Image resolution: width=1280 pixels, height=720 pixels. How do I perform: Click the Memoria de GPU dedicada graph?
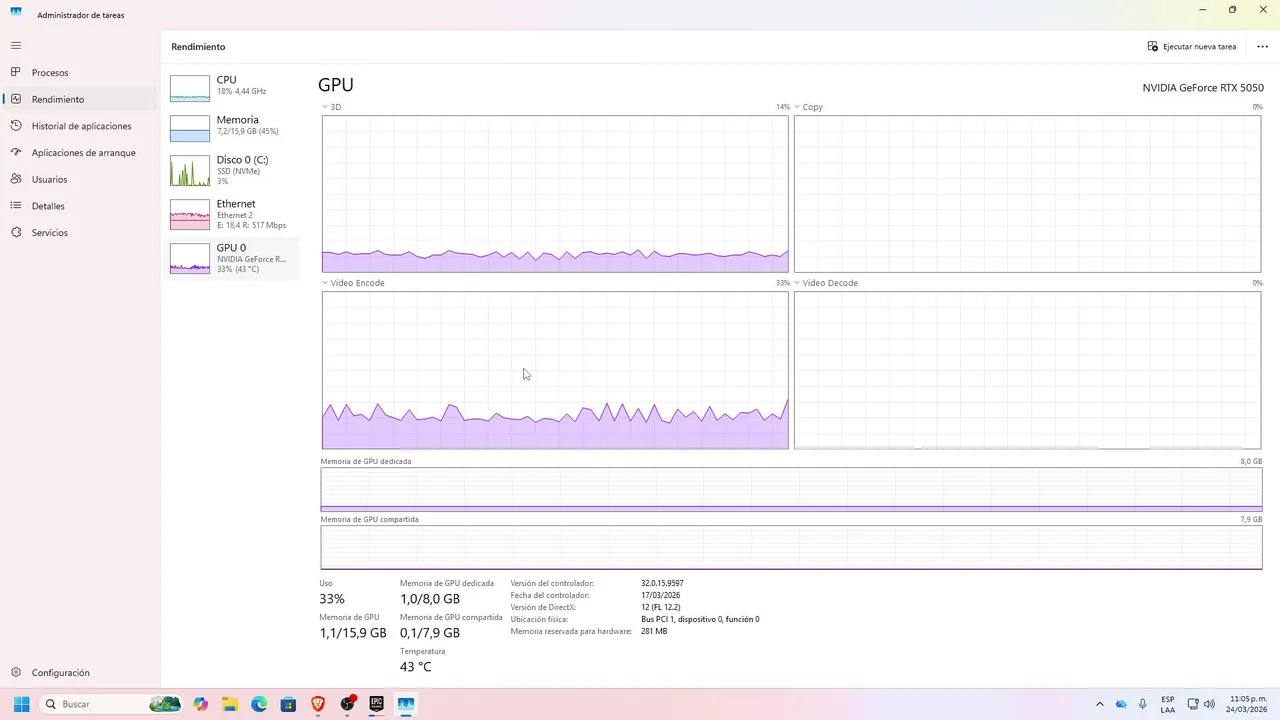[791, 490]
